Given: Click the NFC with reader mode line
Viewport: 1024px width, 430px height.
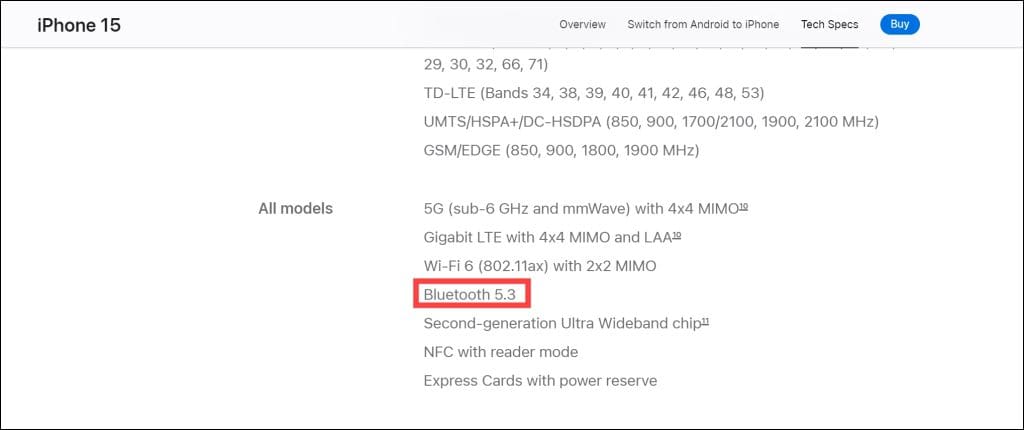Looking at the screenshot, I should point(501,352).
